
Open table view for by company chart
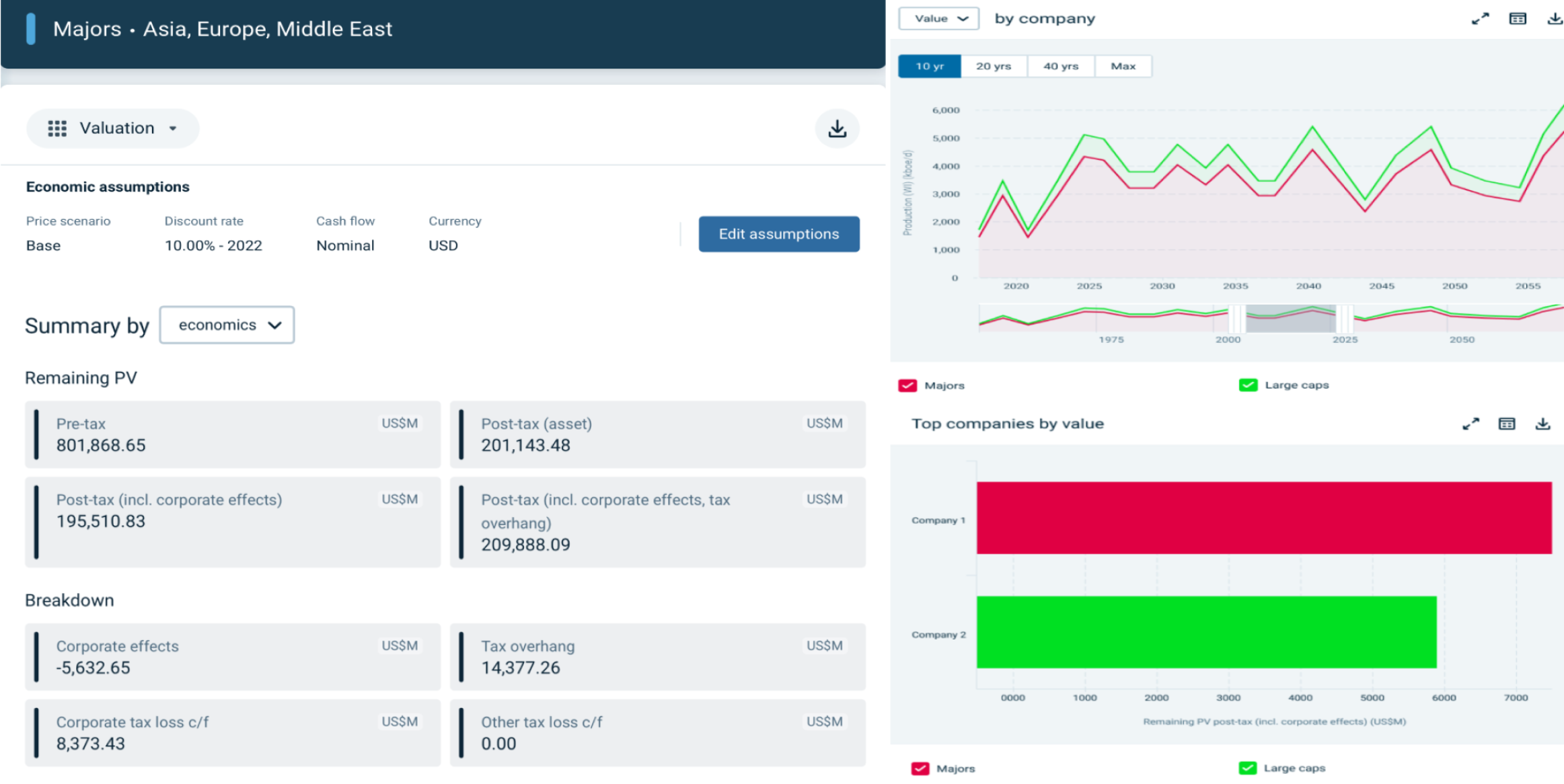click(x=1518, y=19)
